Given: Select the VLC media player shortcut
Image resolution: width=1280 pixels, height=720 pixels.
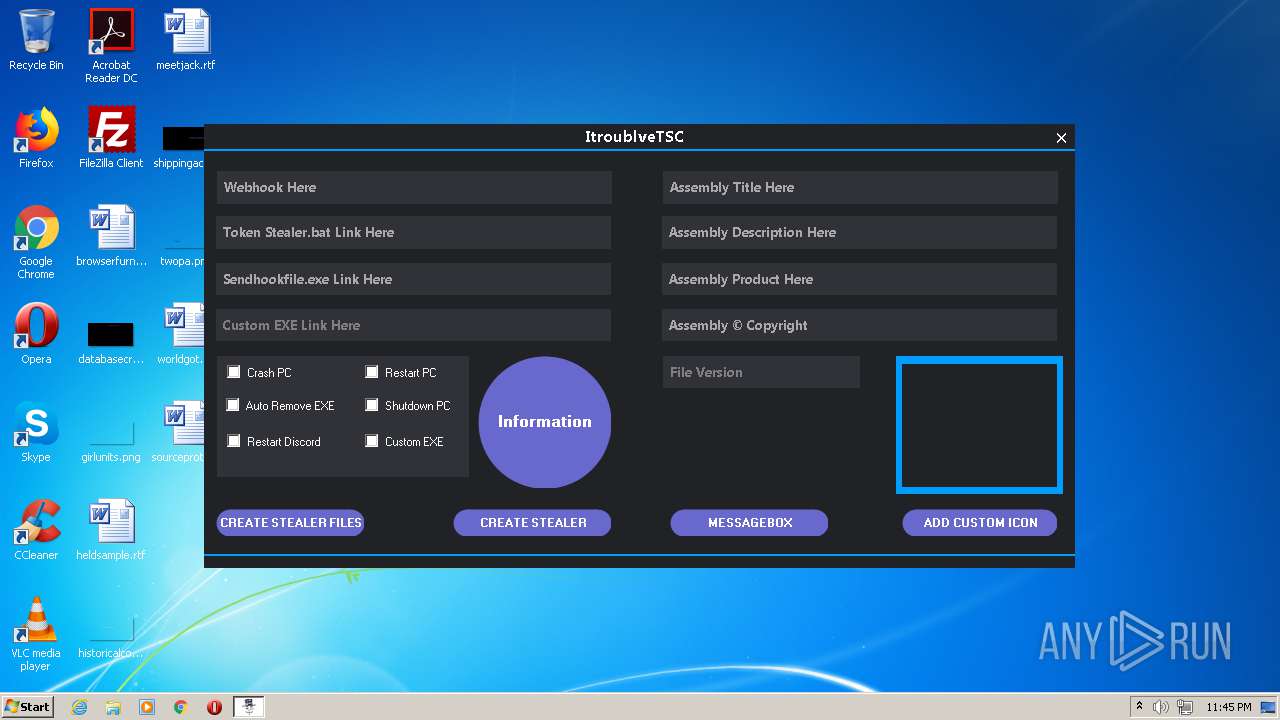Looking at the screenshot, I should coord(36,634).
